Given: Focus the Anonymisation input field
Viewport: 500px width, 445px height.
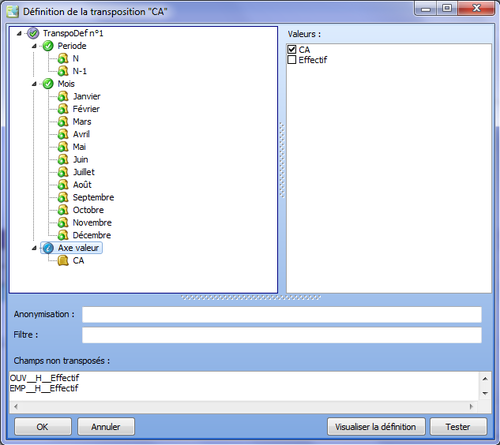Looking at the screenshot, I should pos(282,315).
